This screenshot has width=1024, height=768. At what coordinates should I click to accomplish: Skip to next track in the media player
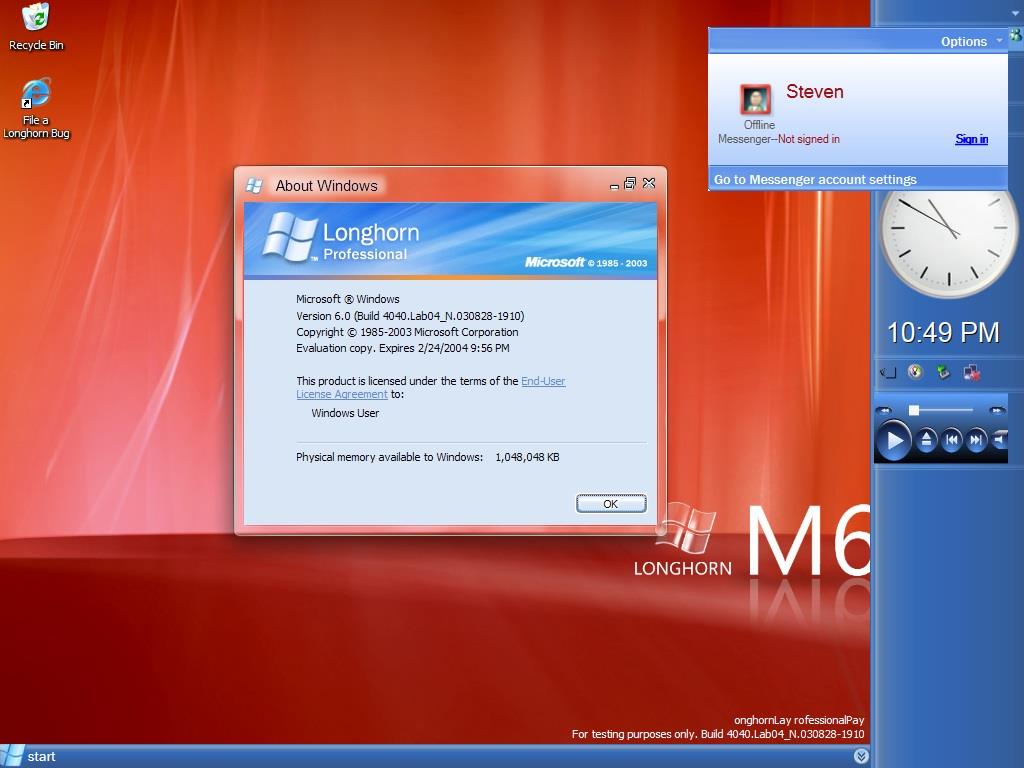tap(976, 440)
